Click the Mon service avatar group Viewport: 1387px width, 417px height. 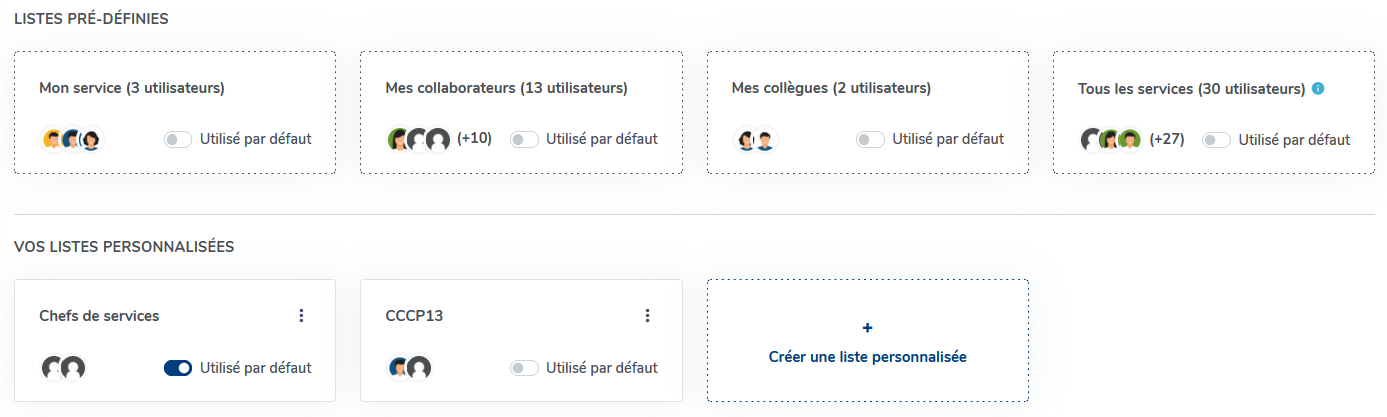pos(72,140)
